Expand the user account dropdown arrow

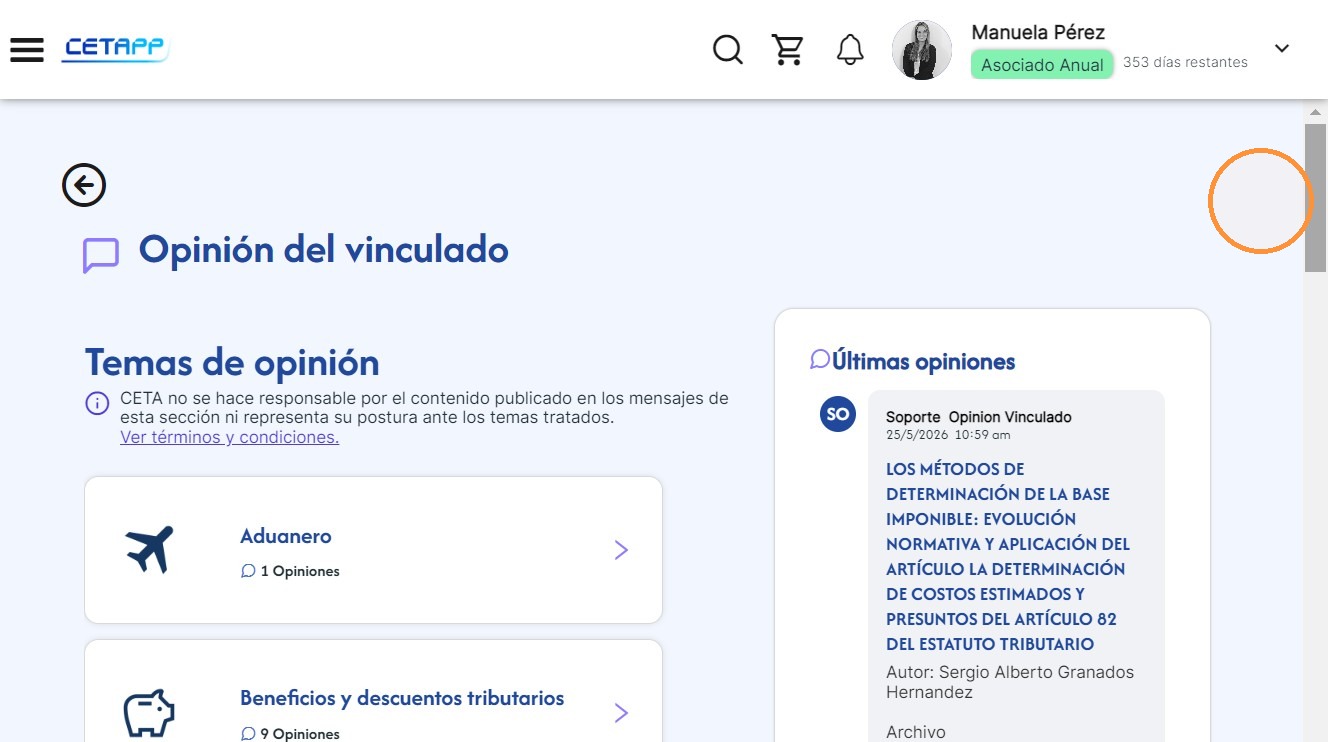(1282, 48)
